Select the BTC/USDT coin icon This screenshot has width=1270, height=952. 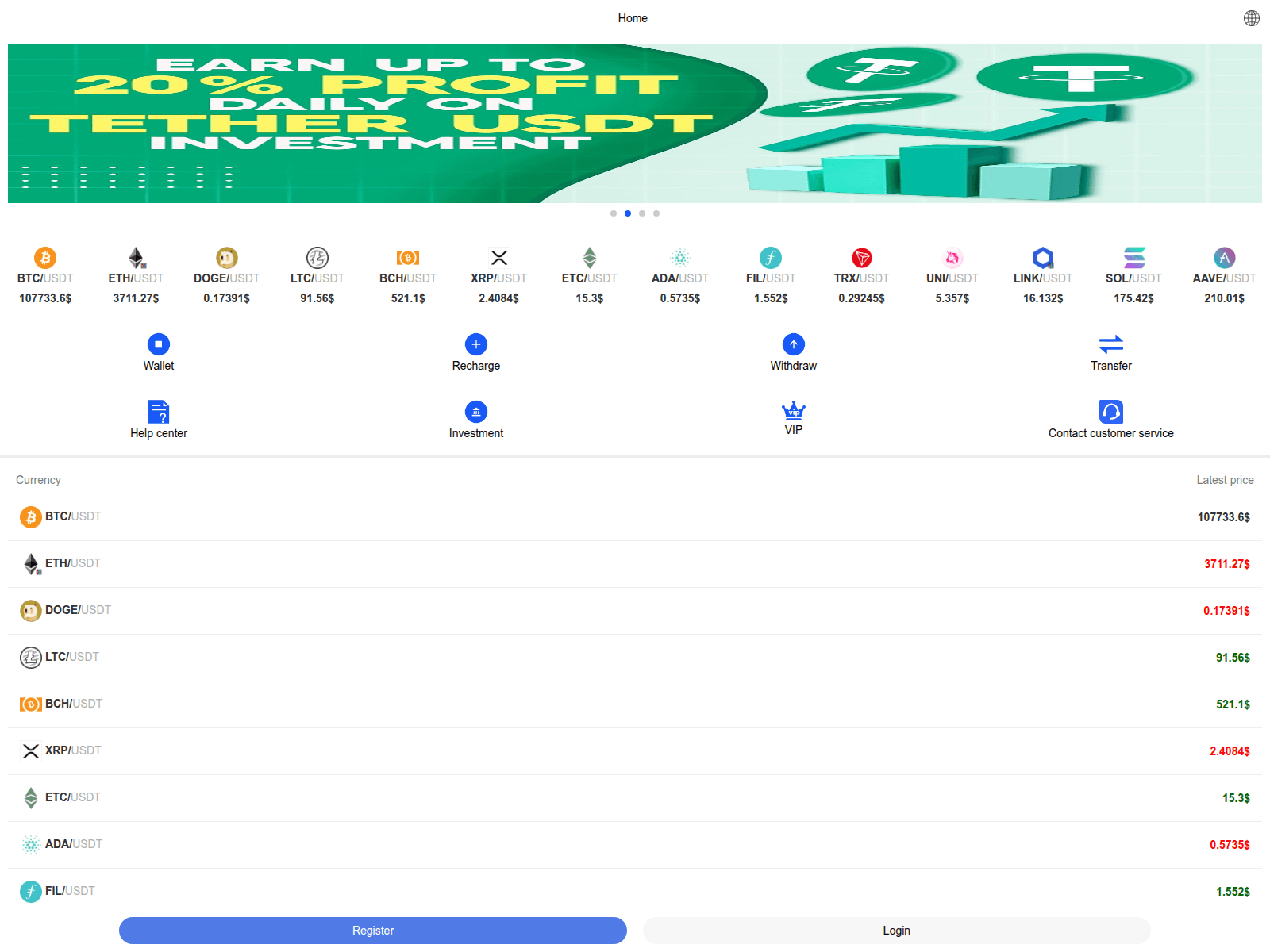point(45,256)
